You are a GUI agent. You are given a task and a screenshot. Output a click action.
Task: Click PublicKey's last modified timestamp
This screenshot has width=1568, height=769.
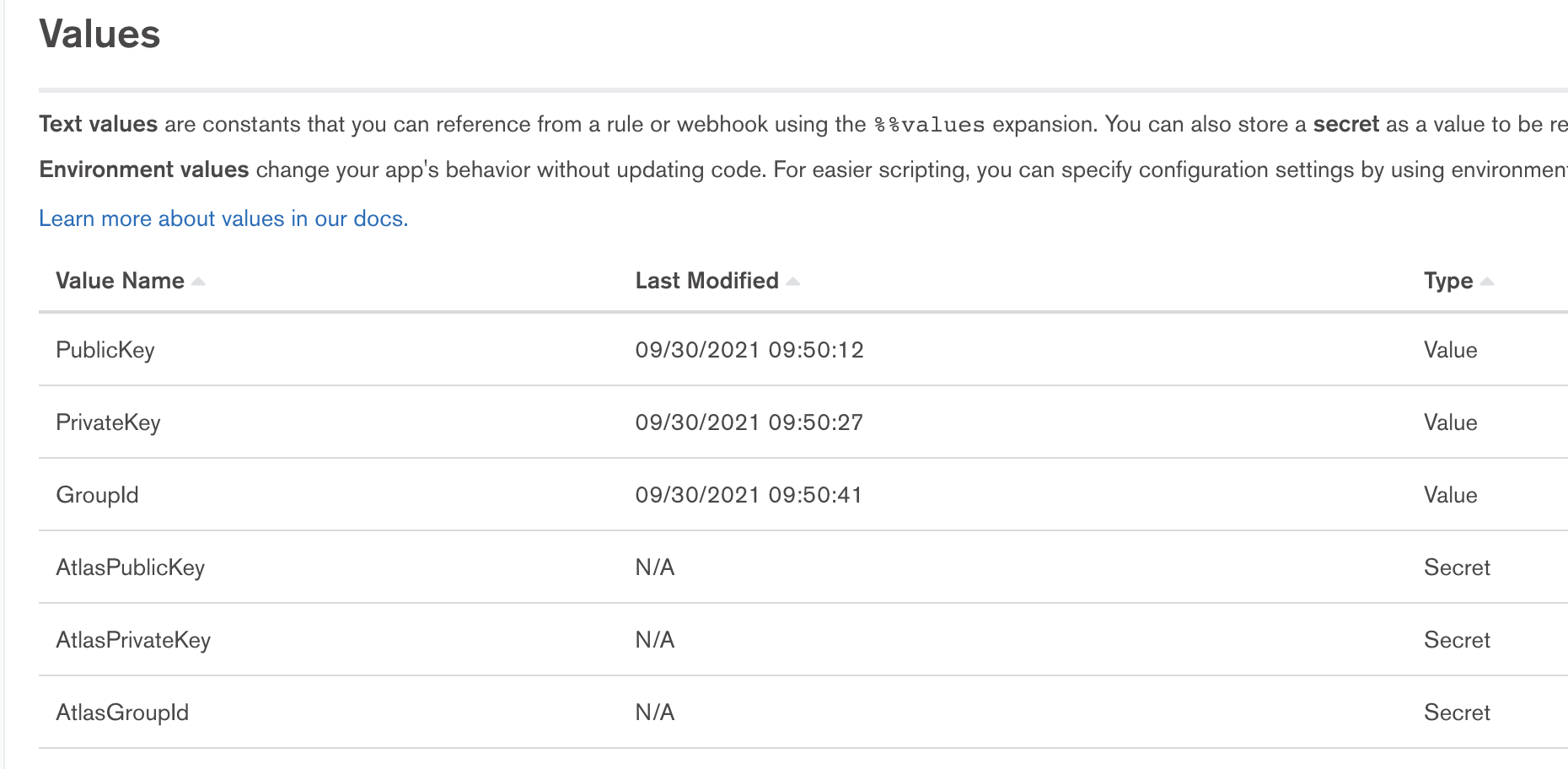[x=749, y=350]
